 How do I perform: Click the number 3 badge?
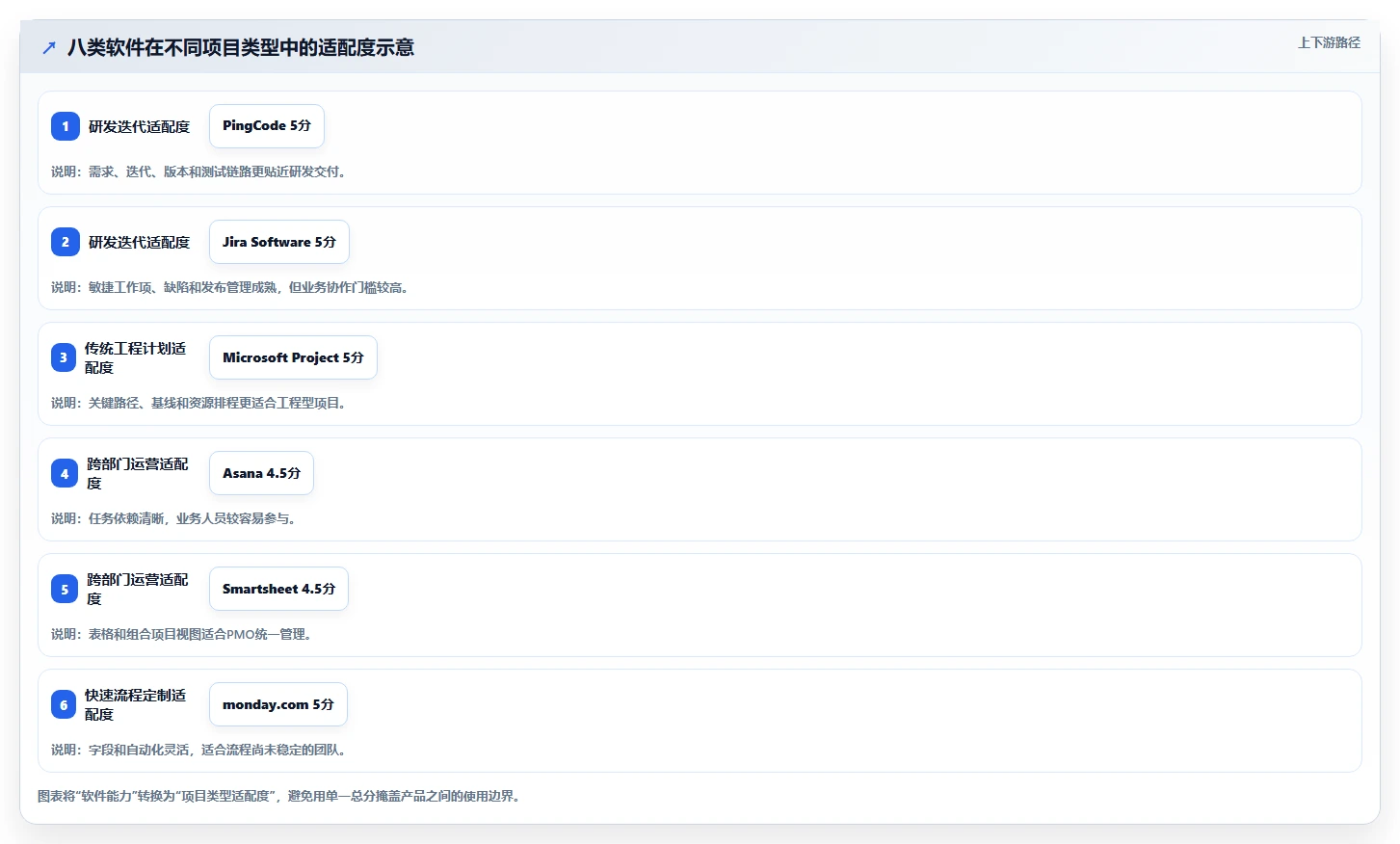pos(64,357)
